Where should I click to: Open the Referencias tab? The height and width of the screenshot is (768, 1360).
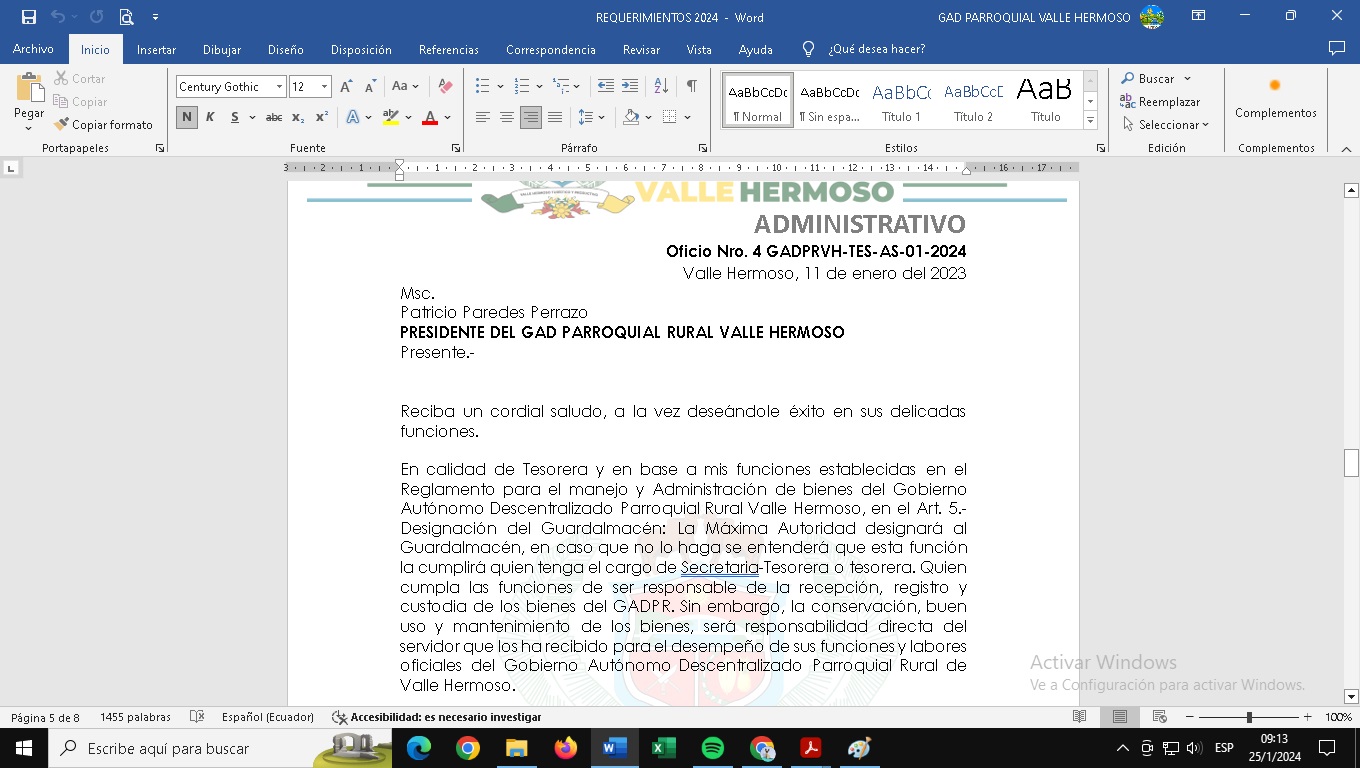click(x=448, y=49)
